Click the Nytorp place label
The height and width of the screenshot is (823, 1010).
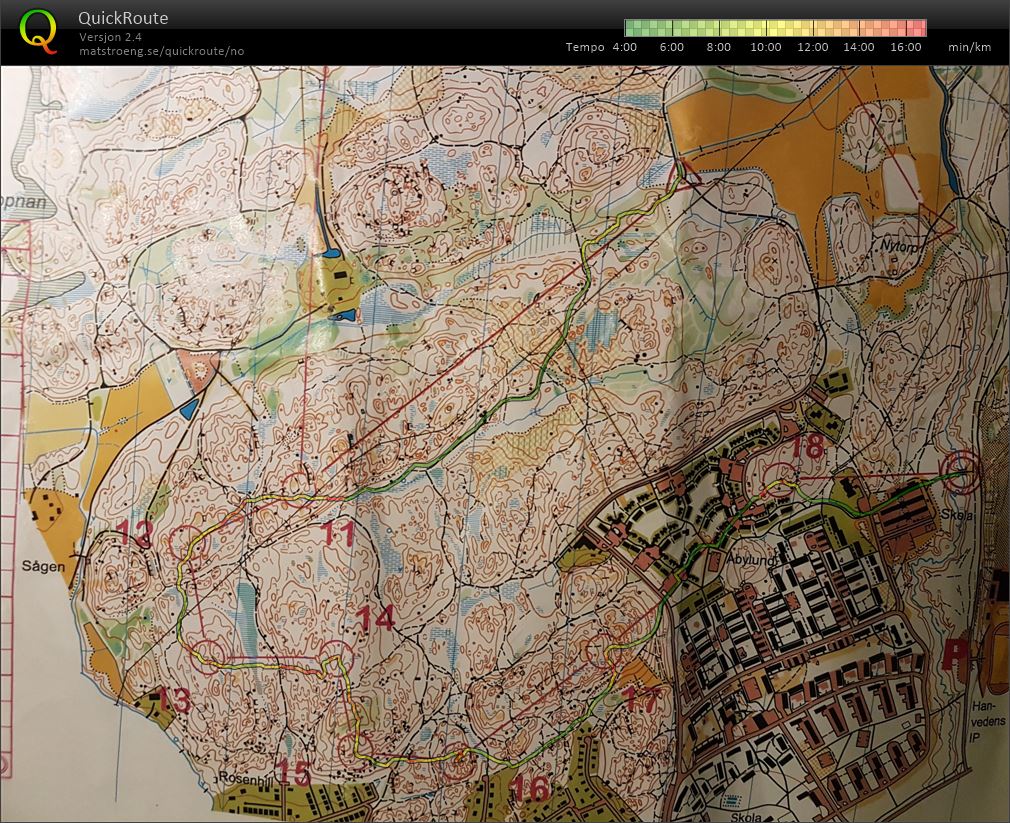[896, 243]
